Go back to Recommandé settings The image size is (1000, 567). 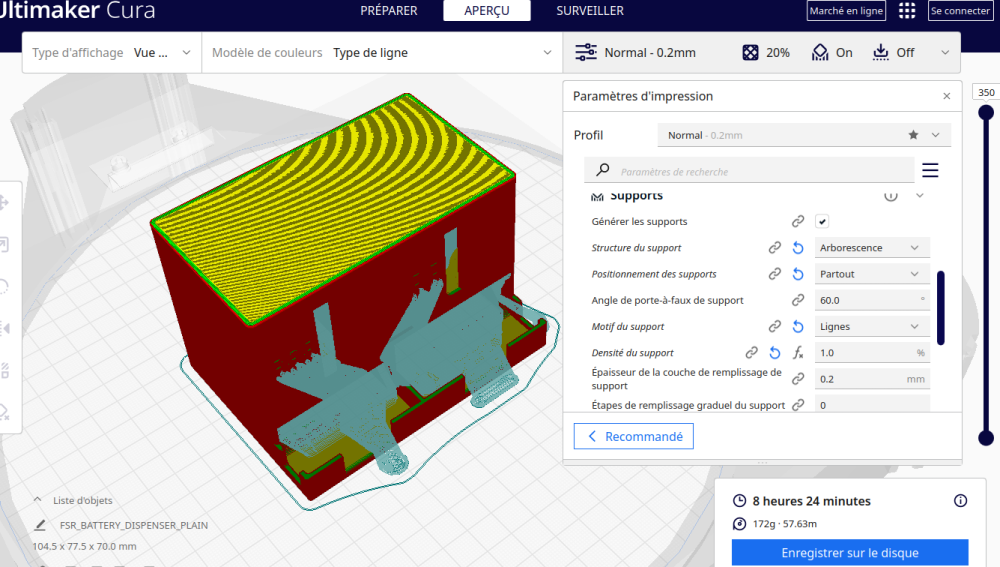click(633, 436)
